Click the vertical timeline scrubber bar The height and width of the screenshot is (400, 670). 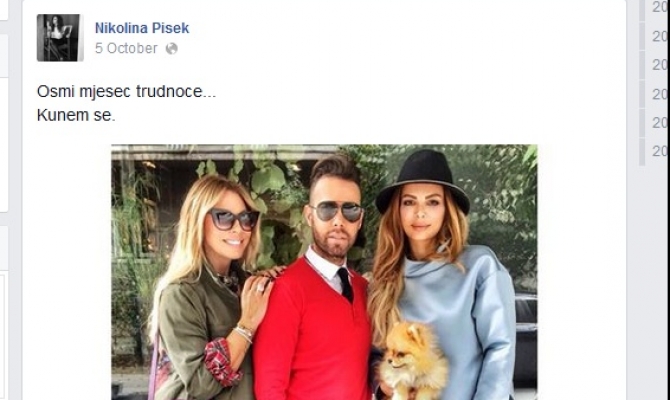(x=642, y=83)
